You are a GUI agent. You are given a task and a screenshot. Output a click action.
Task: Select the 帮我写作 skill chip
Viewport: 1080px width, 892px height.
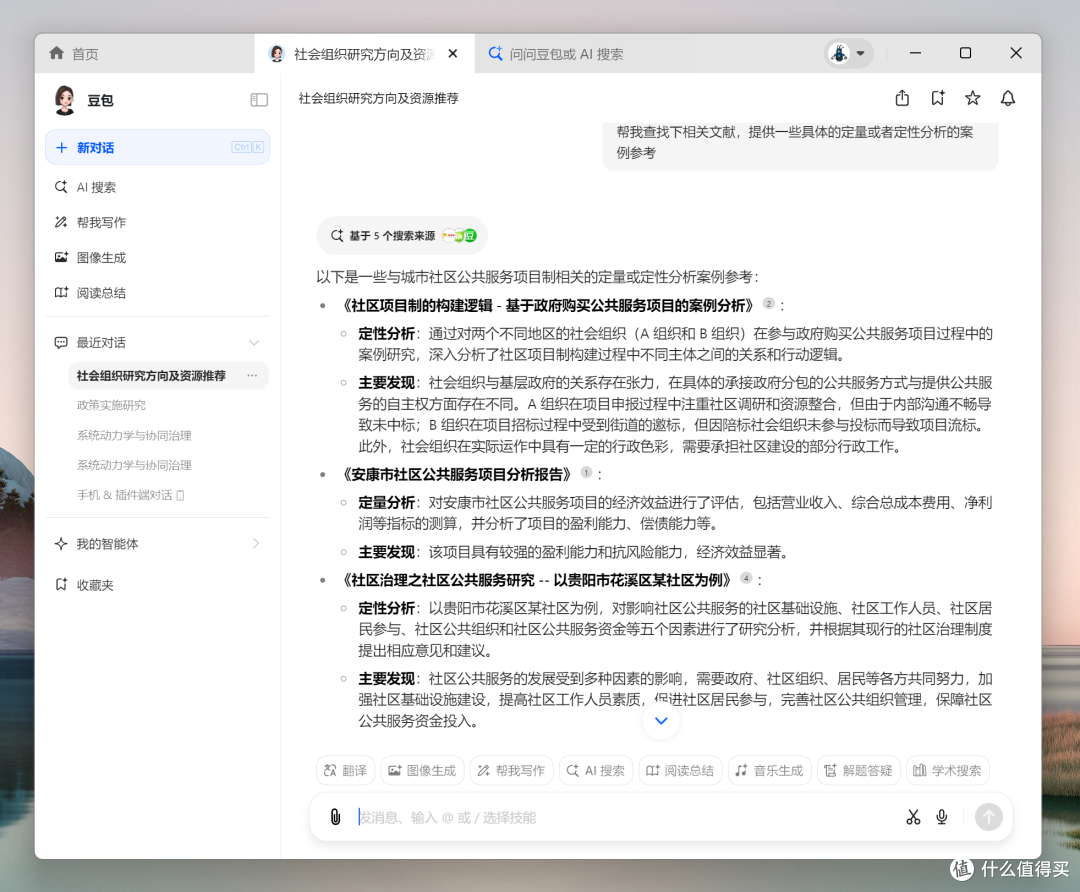[x=511, y=770]
